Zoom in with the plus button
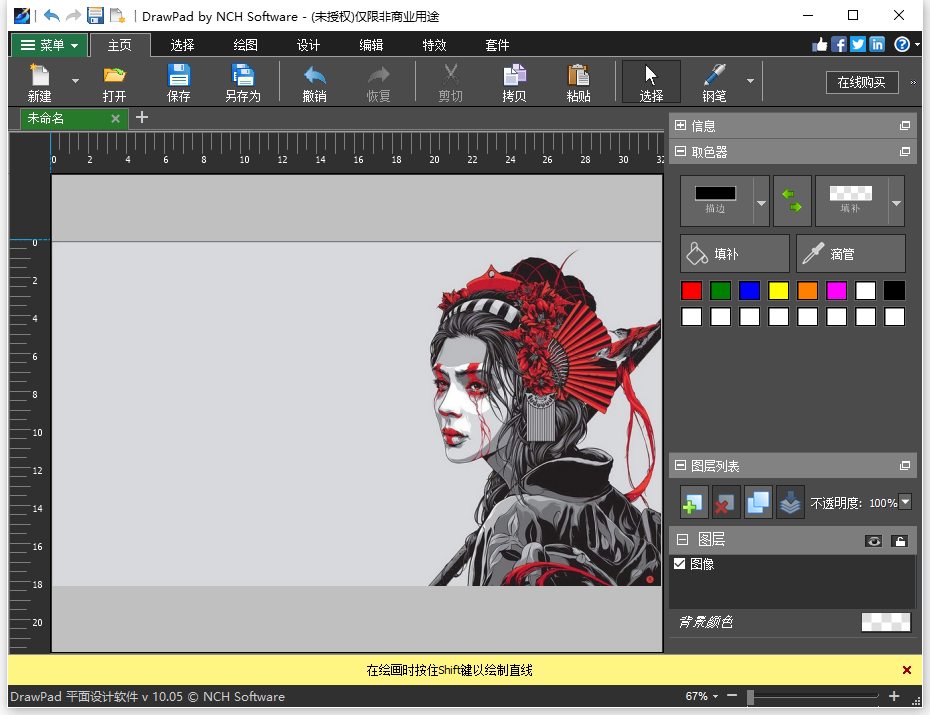Image resolution: width=930 pixels, height=715 pixels. click(x=894, y=696)
